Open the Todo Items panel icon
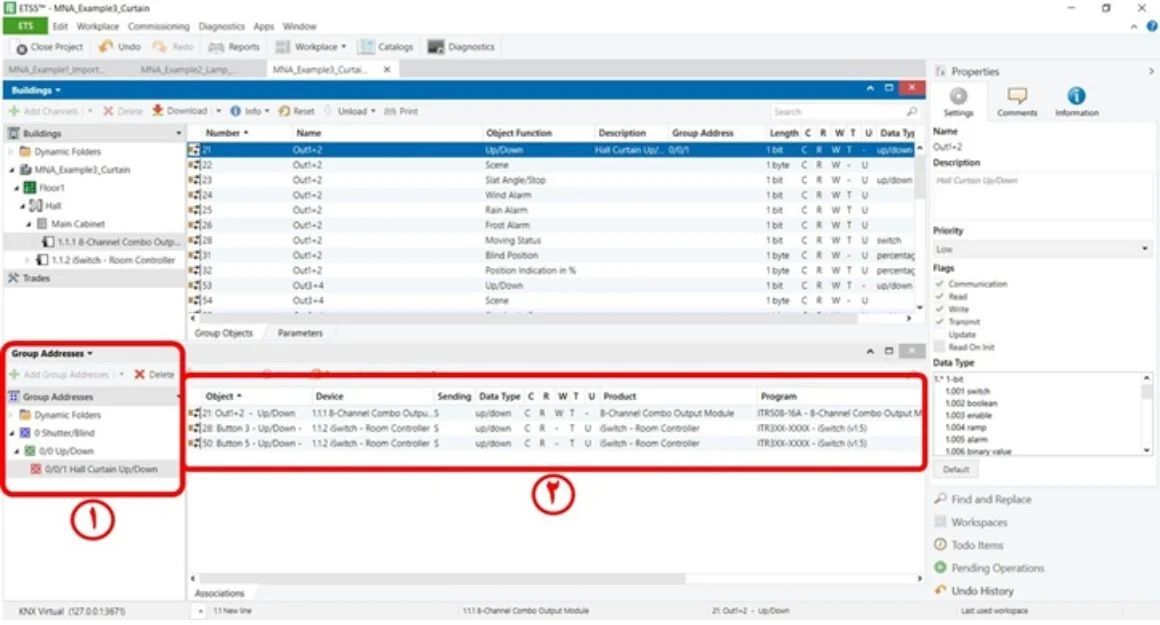Image resolution: width=1160 pixels, height=625 pixels. tap(940, 544)
